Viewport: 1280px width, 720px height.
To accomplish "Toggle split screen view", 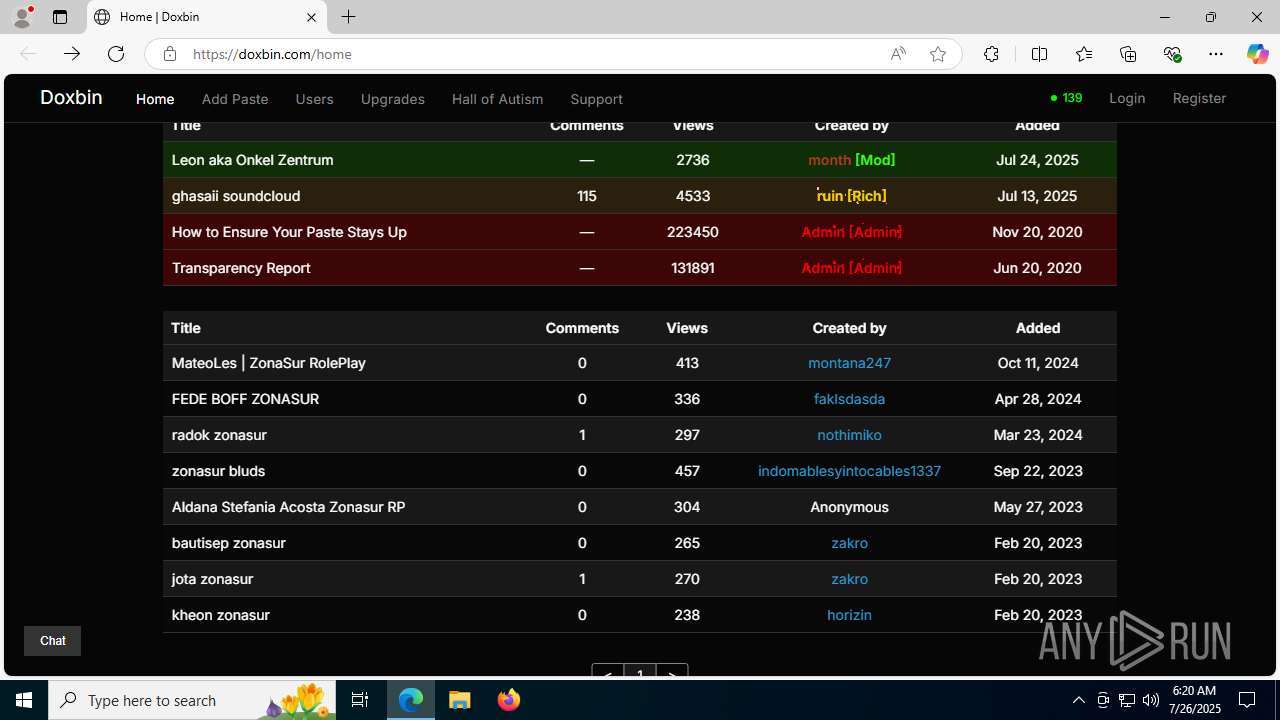I will (1039, 54).
